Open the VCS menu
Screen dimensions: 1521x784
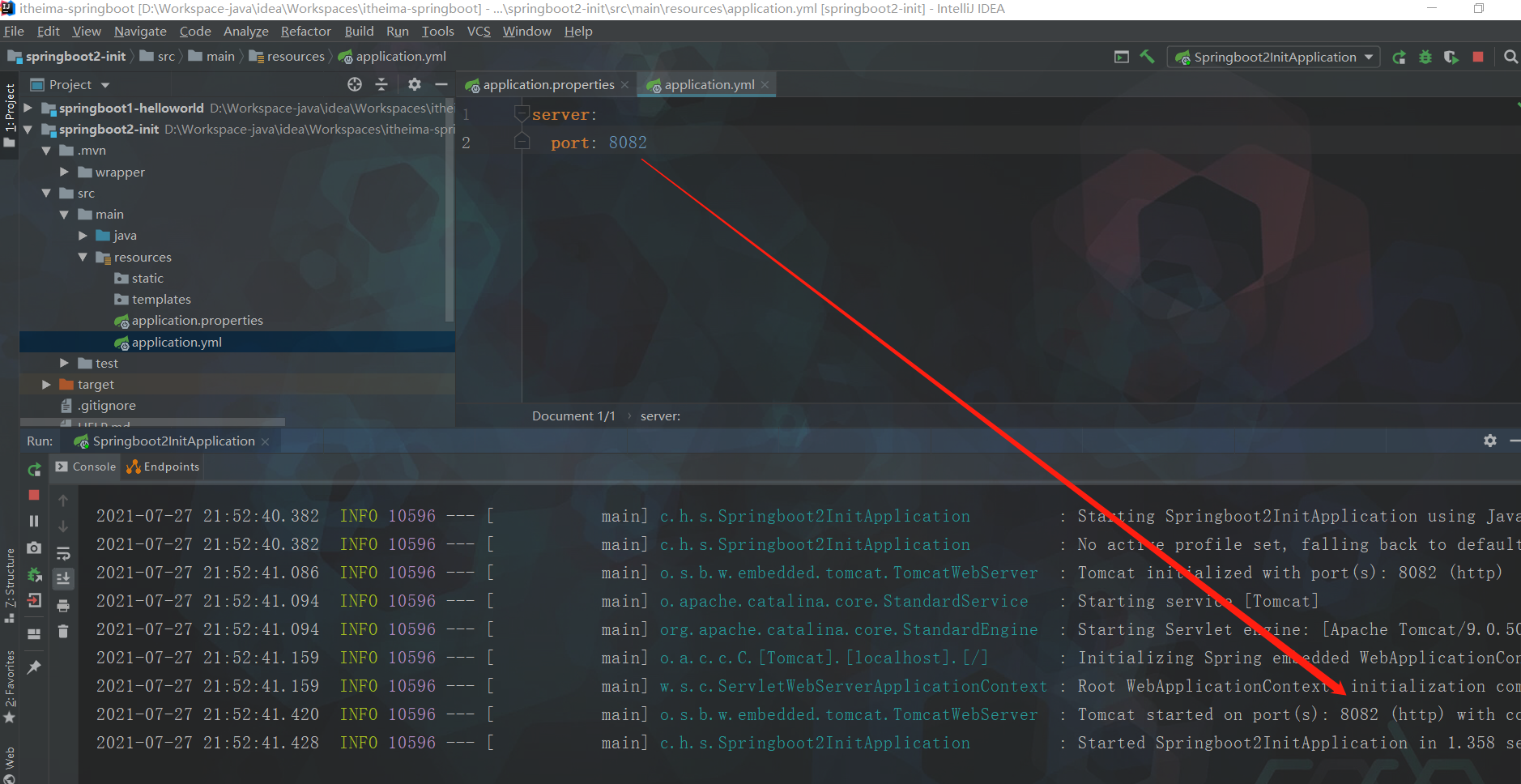[479, 31]
